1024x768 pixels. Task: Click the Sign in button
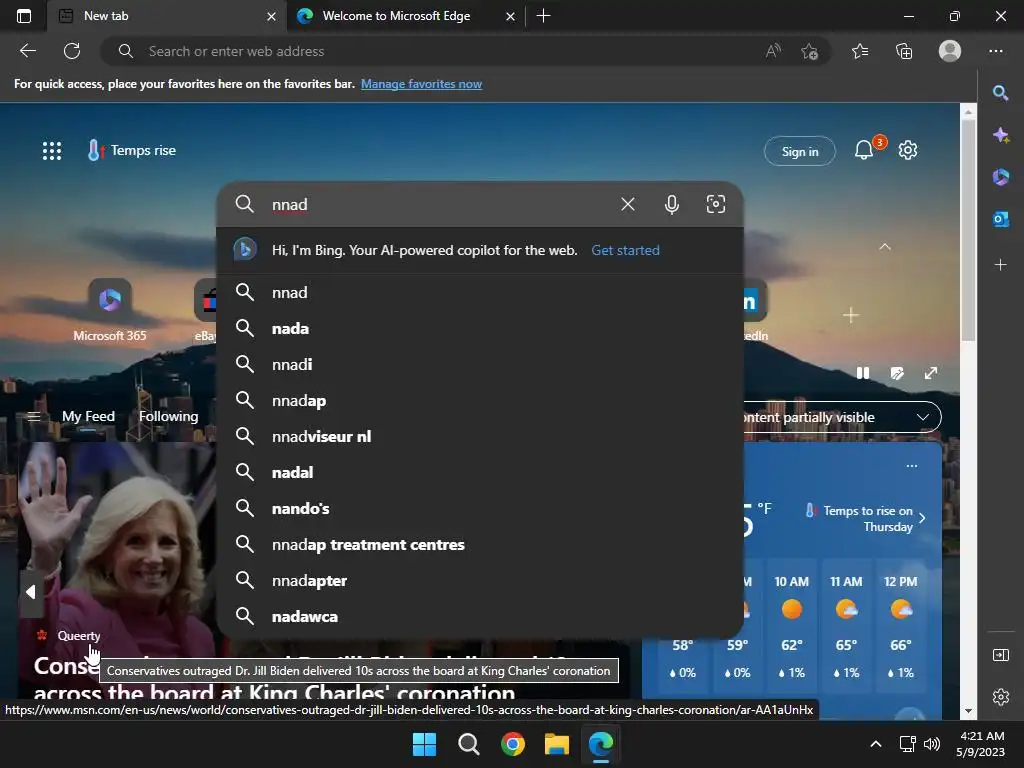(x=799, y=151)
